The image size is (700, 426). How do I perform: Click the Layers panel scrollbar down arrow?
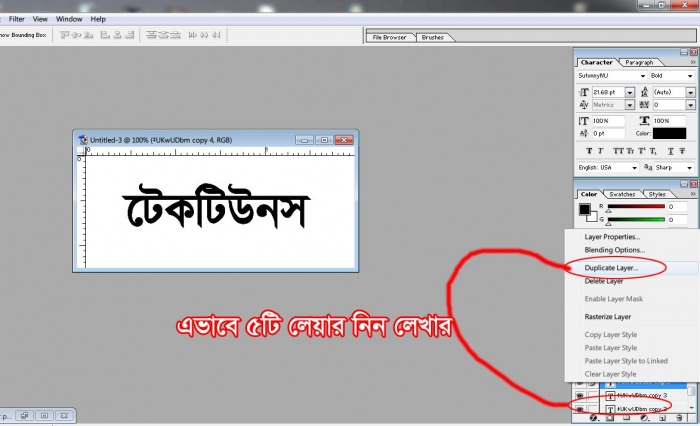692,408
